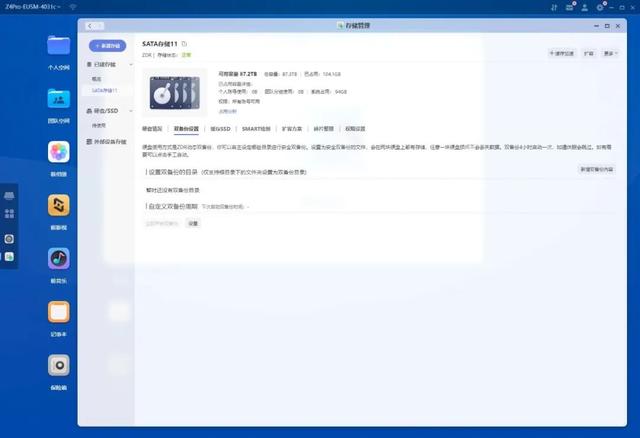Click the back arrow in storage window

coord(90,26)
